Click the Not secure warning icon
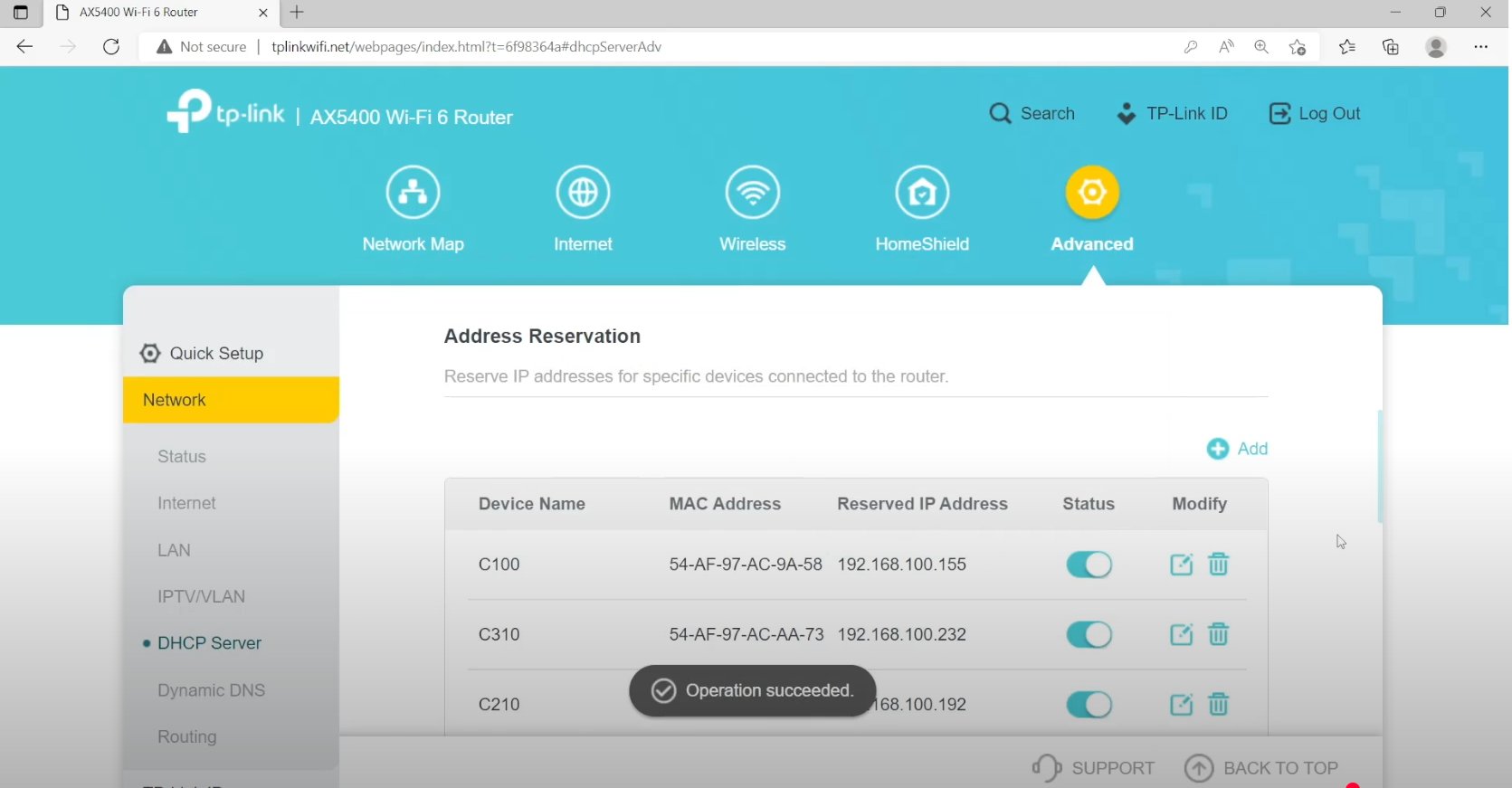The height and width of the screenshot is (788, 1512). tap(164, 47)
